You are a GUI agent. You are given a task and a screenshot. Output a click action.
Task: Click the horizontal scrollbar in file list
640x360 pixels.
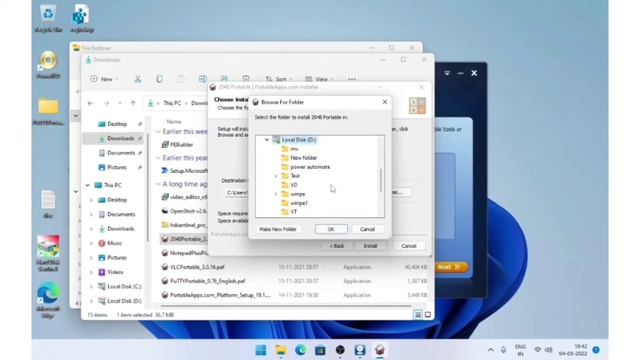point(286,305)
